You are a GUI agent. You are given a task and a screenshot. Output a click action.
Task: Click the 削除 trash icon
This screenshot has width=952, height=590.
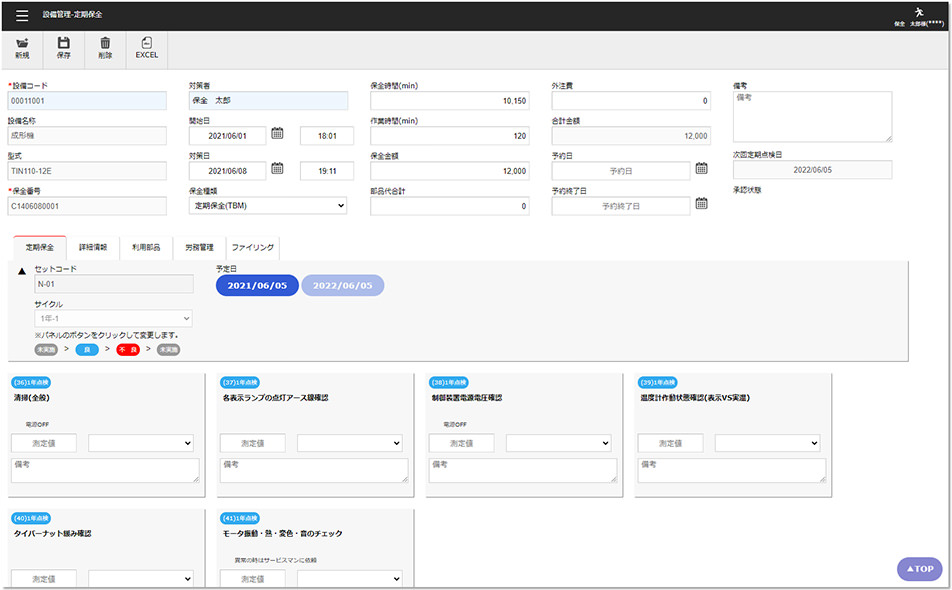coord(105,43)
